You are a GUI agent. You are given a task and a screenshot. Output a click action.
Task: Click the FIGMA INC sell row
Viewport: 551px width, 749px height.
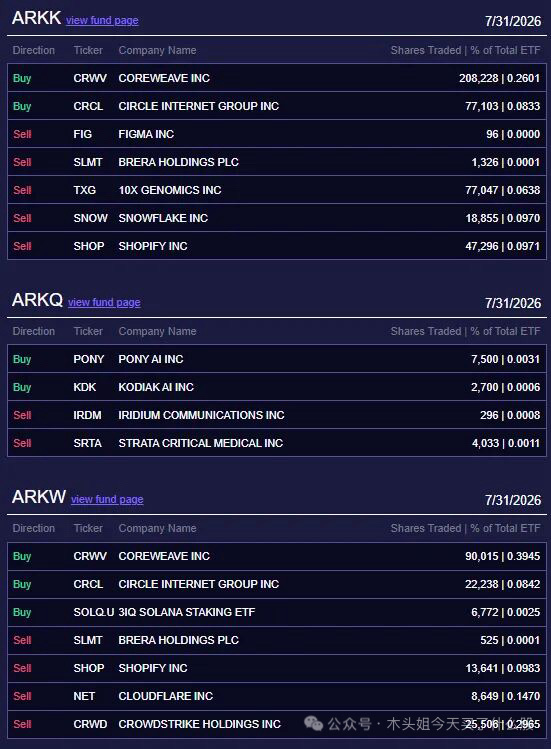pos(277,134)
